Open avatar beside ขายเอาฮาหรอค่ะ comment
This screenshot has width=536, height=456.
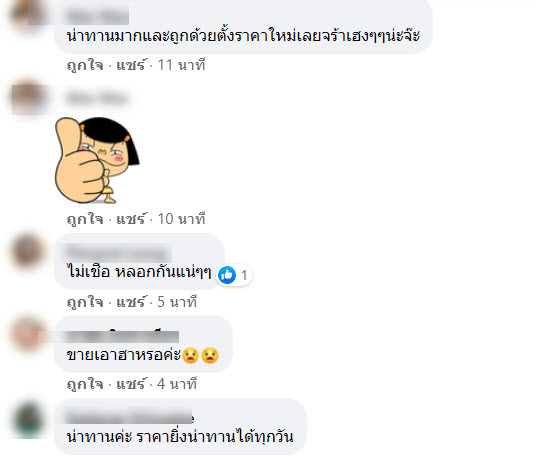[28, 333]
